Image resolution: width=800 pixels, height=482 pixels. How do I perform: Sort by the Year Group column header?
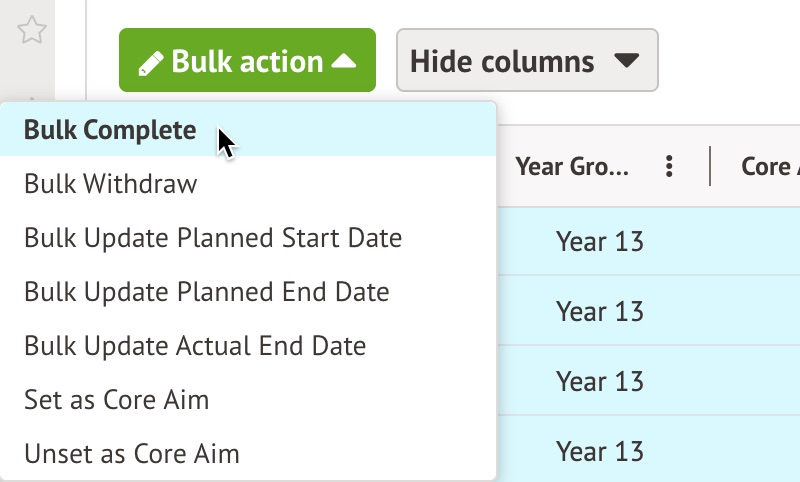(573, 166)
